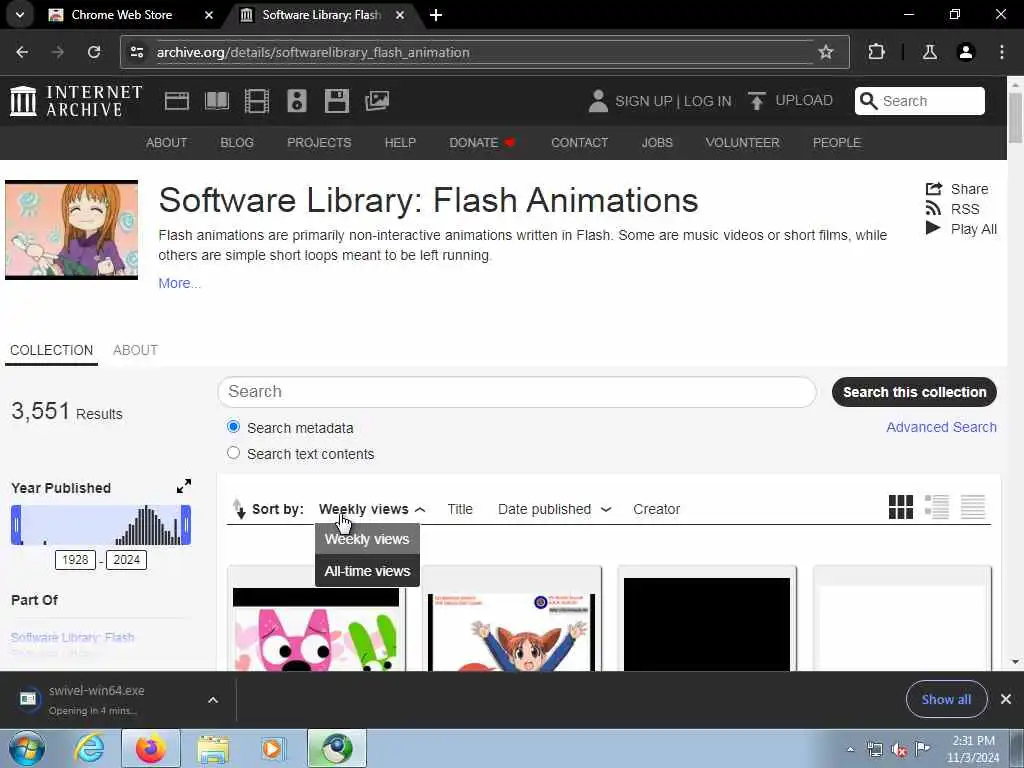Viewport: 1024px width, 768px height.
Task: Click the user avatar icon beside Sign Up
Action: (x=598, y=101)
